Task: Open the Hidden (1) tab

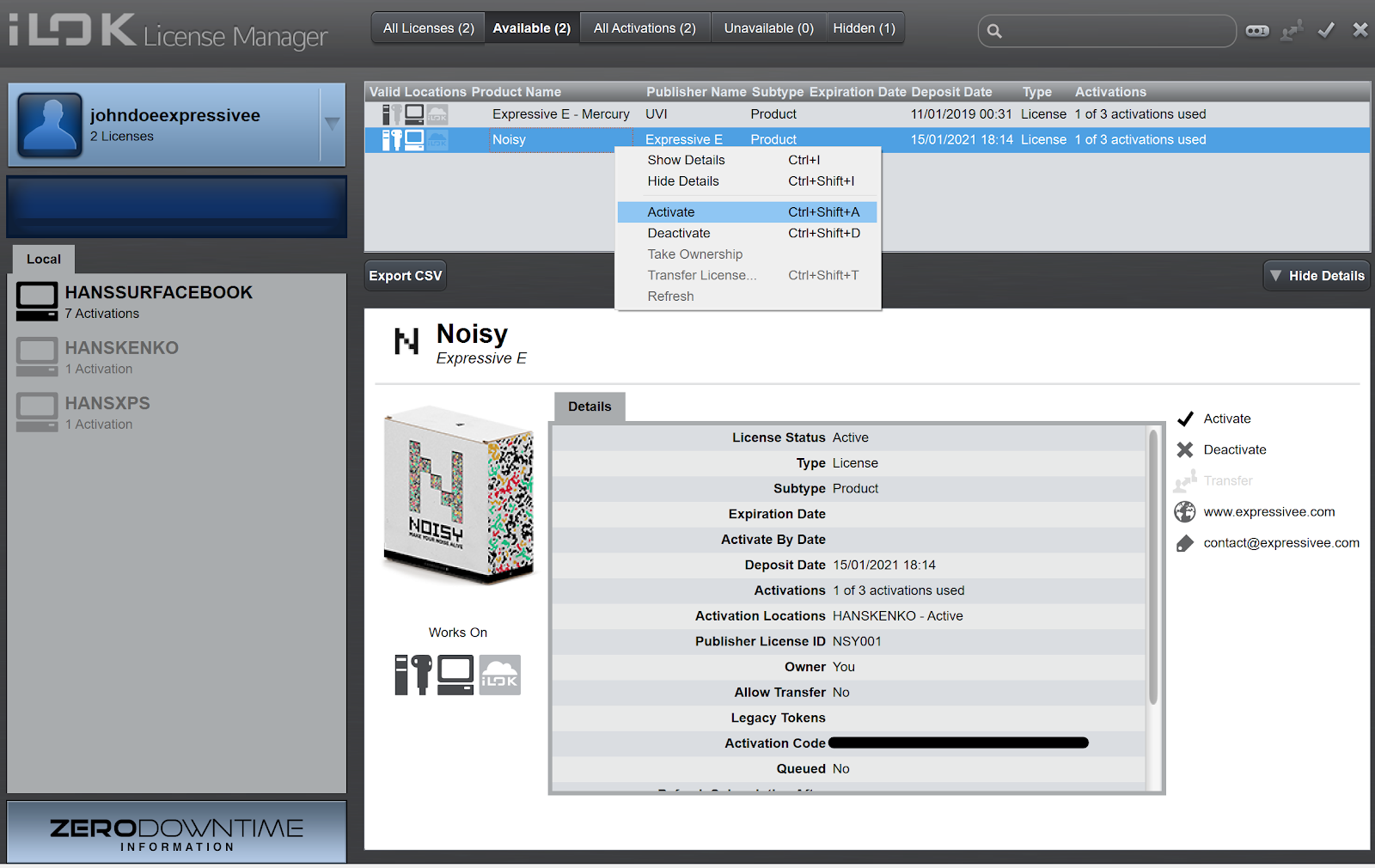Action: click(865, 28)
